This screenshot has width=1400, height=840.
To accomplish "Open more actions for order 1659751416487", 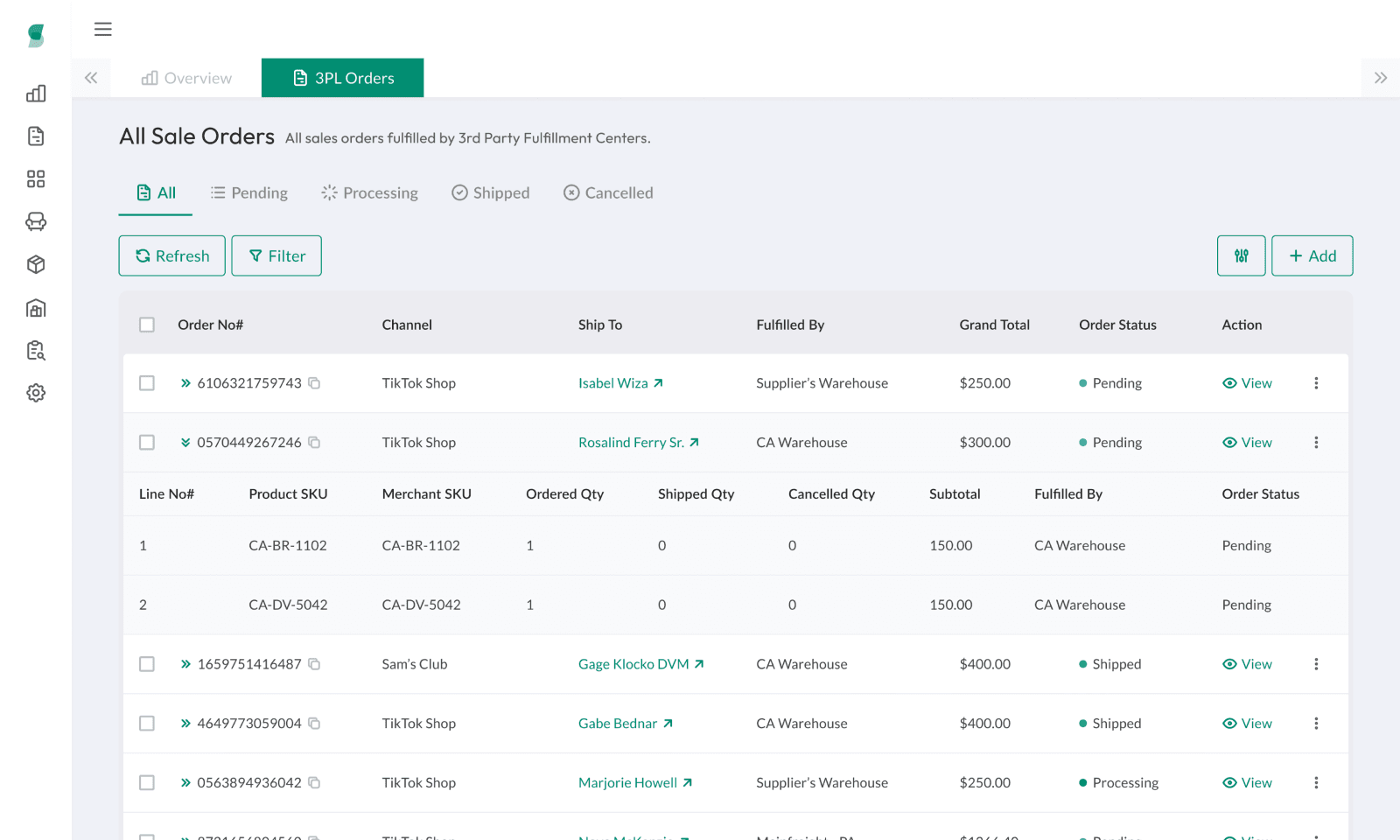I will pos(1316,664).
